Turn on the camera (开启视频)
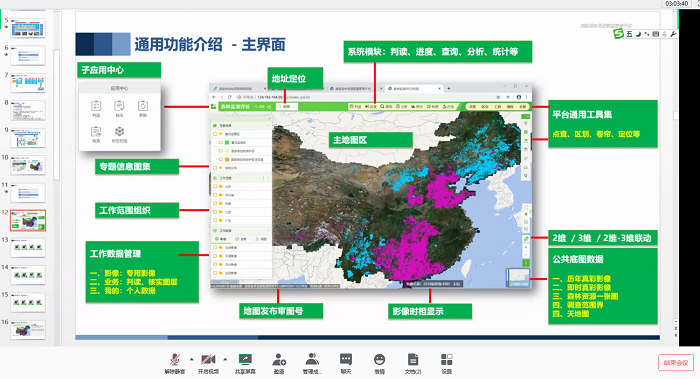Screen dimensions: 700x379 point(208,363)
